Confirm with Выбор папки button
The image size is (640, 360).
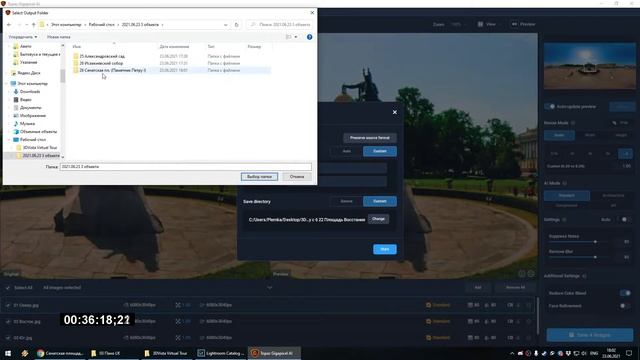pos(259,177)
